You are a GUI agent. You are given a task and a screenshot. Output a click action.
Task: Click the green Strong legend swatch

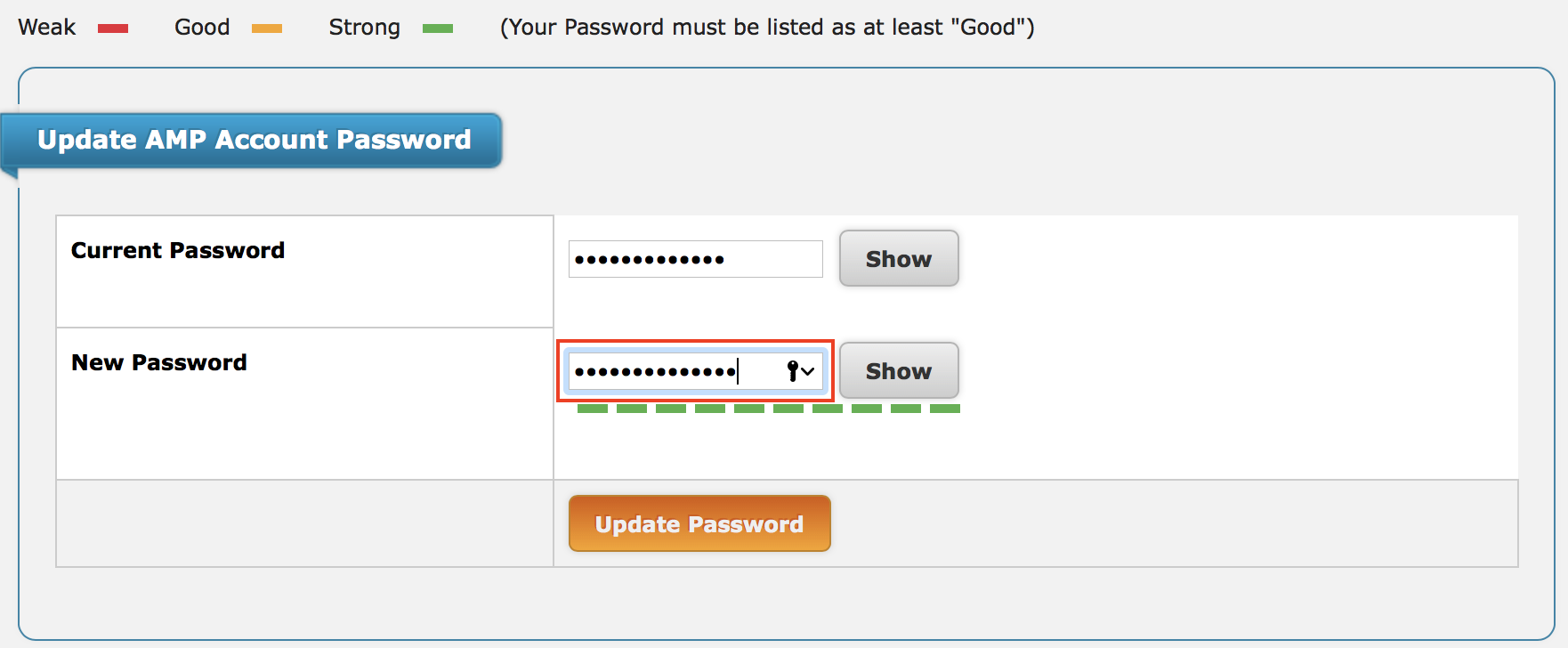point(438,28)
